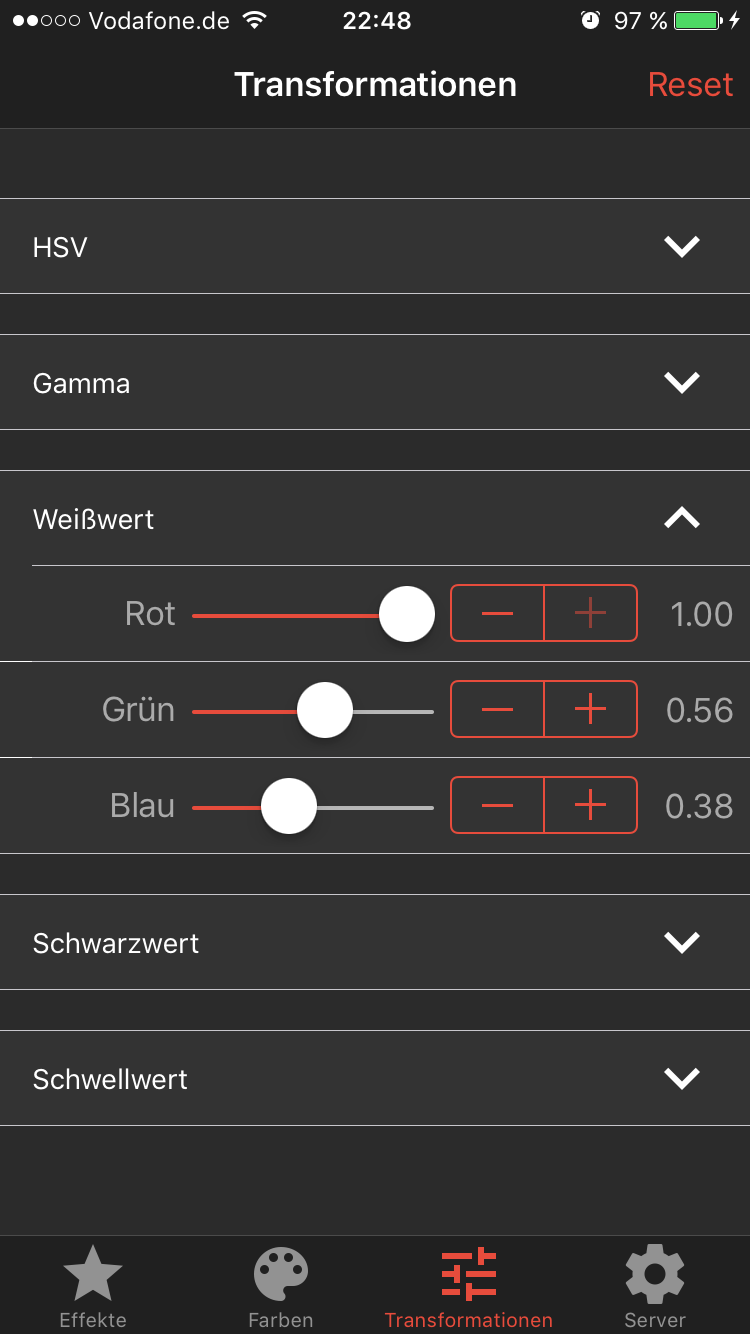Click the Blau slider knob
The image size is (750, 1334).
pos(289,806)
